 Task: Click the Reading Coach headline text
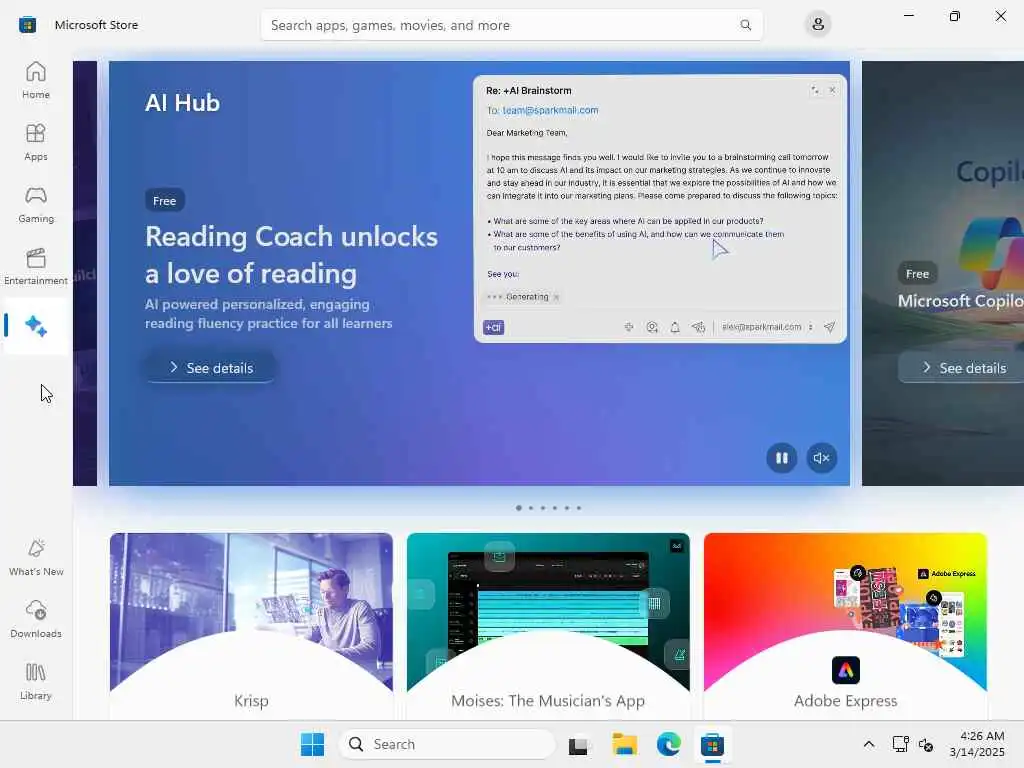coord(291,255)
